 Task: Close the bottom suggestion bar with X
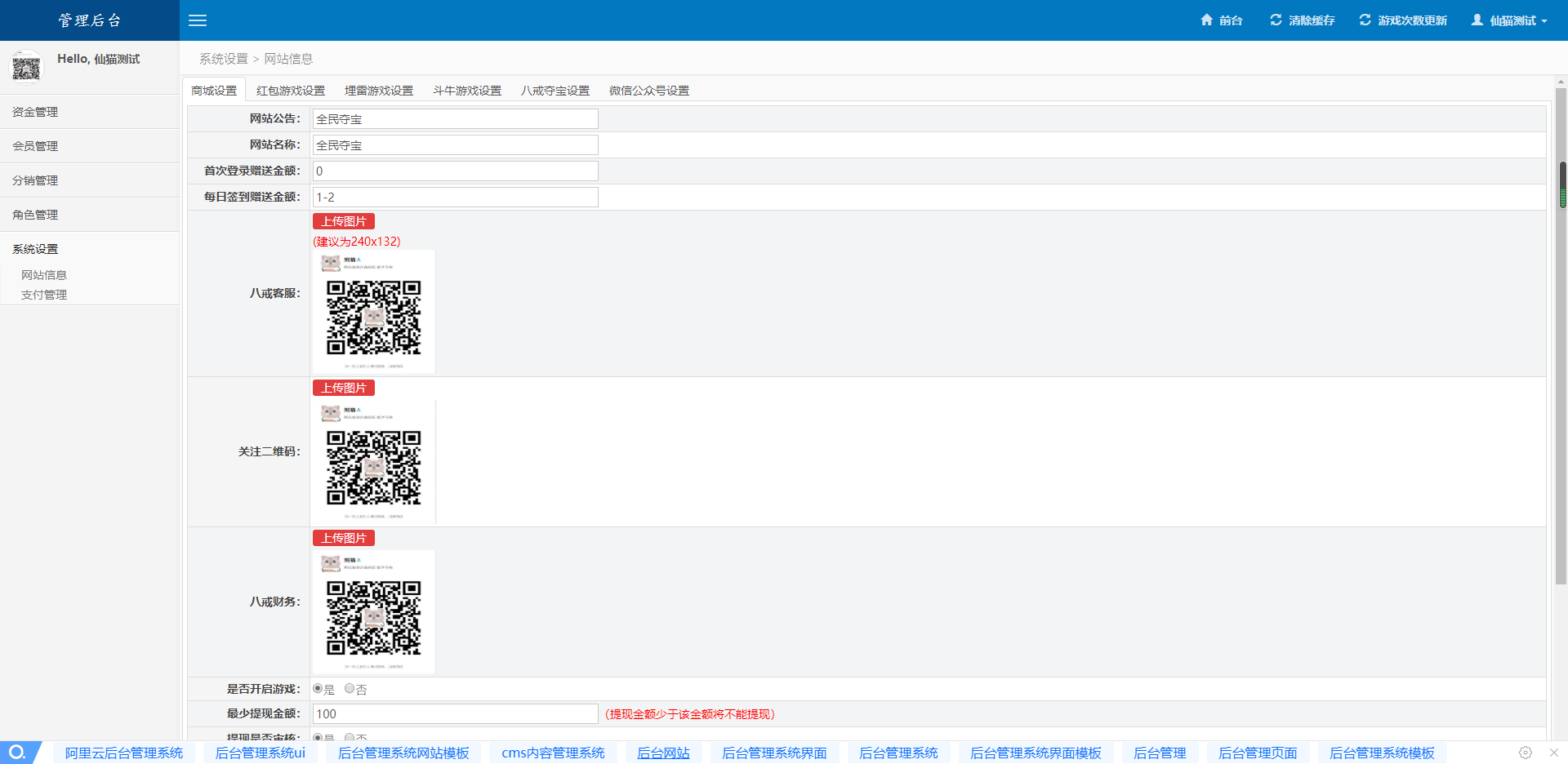(x=1554, y=753)
